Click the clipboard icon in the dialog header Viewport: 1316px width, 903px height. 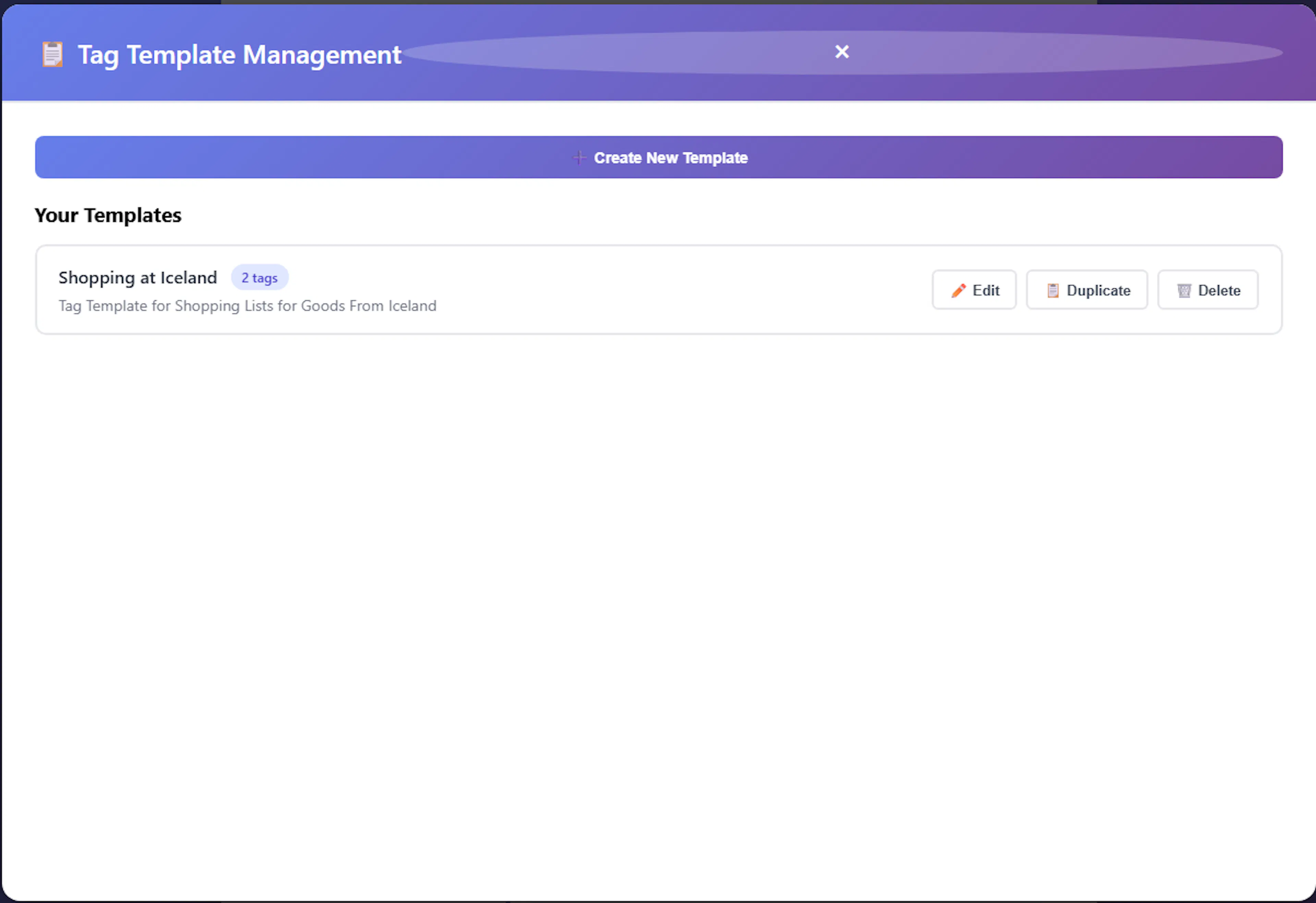(52, 54)
